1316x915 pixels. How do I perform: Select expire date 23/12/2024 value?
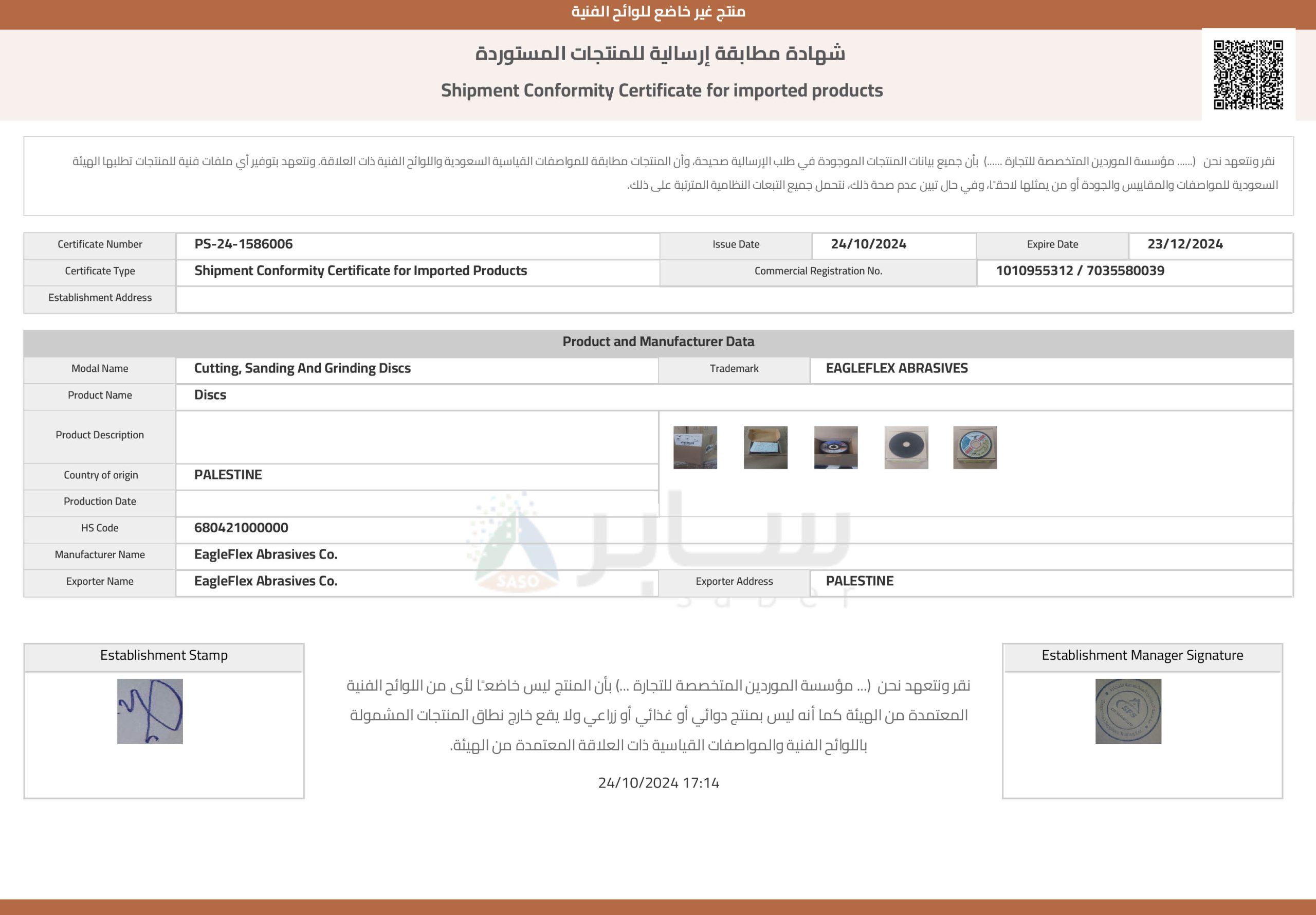pos(1185,244)
